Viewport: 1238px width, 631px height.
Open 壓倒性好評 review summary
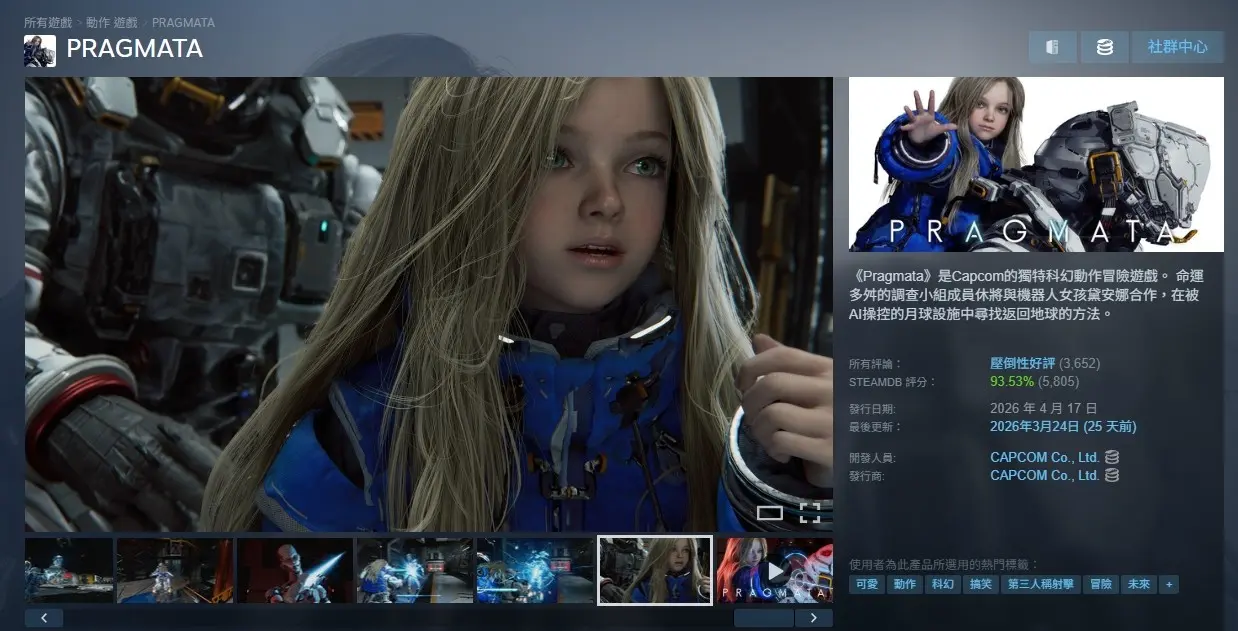point(1023,363)
